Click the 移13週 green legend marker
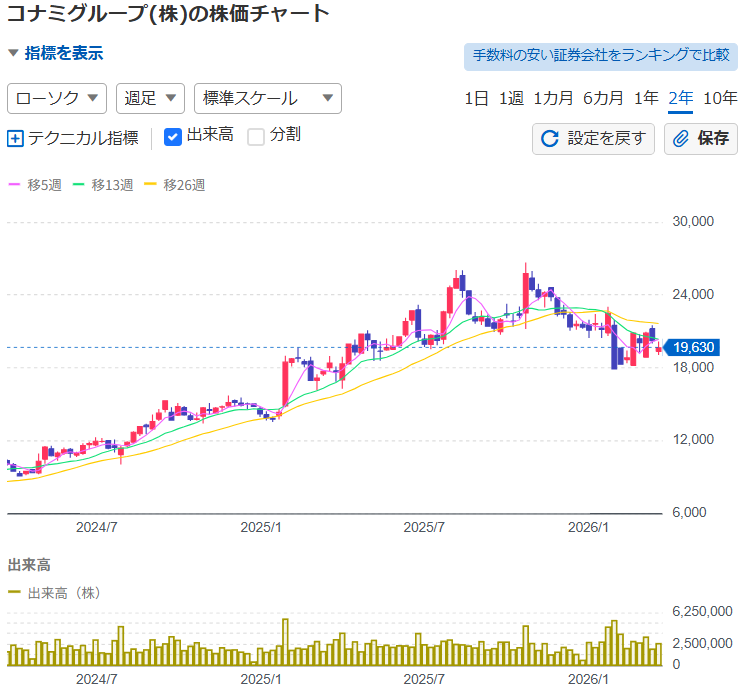The image size is (748, 689). [x=80, y=185]
